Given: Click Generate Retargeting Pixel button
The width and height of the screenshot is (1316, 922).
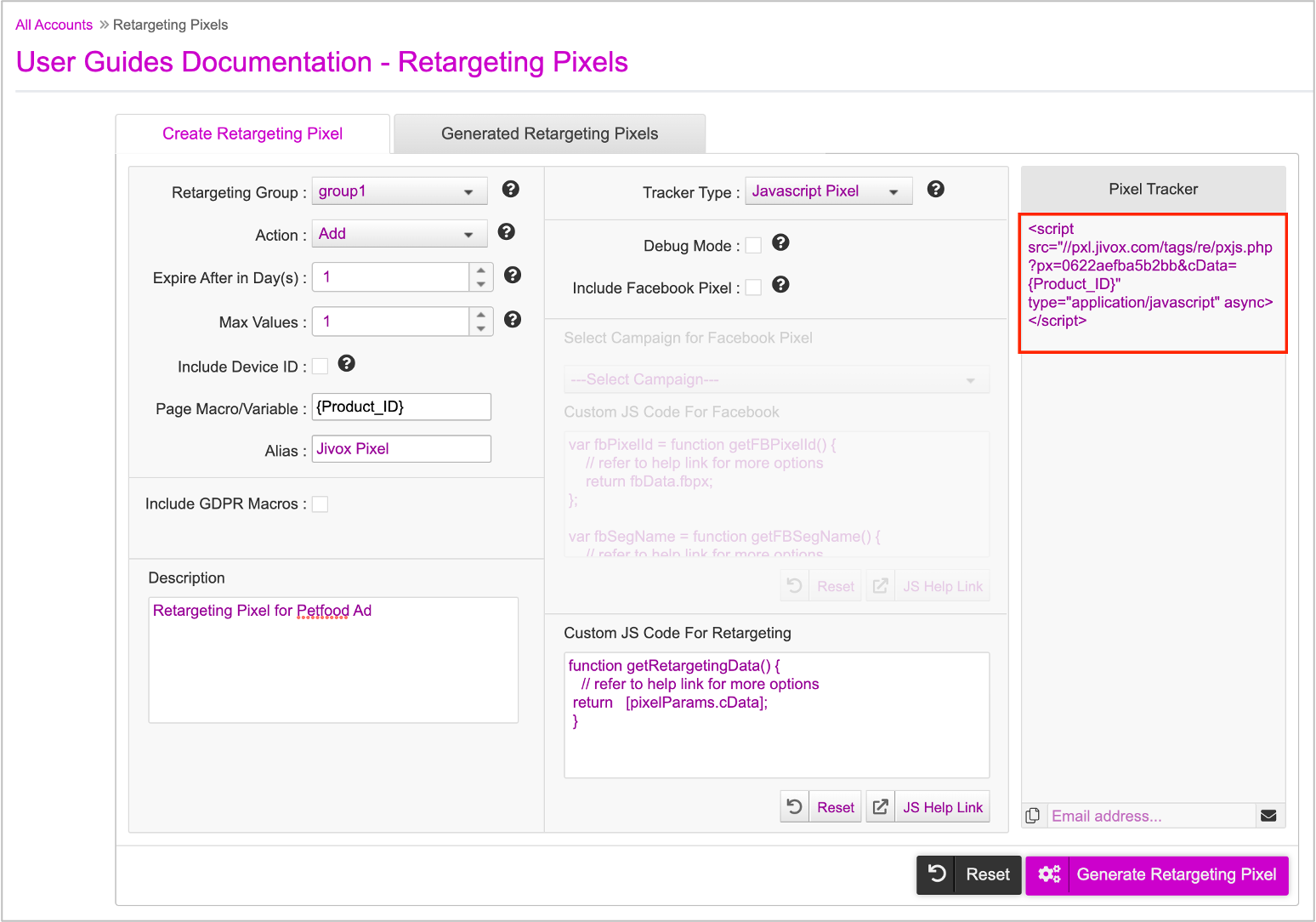Looking at the screenshot, I should [1157, 875].
